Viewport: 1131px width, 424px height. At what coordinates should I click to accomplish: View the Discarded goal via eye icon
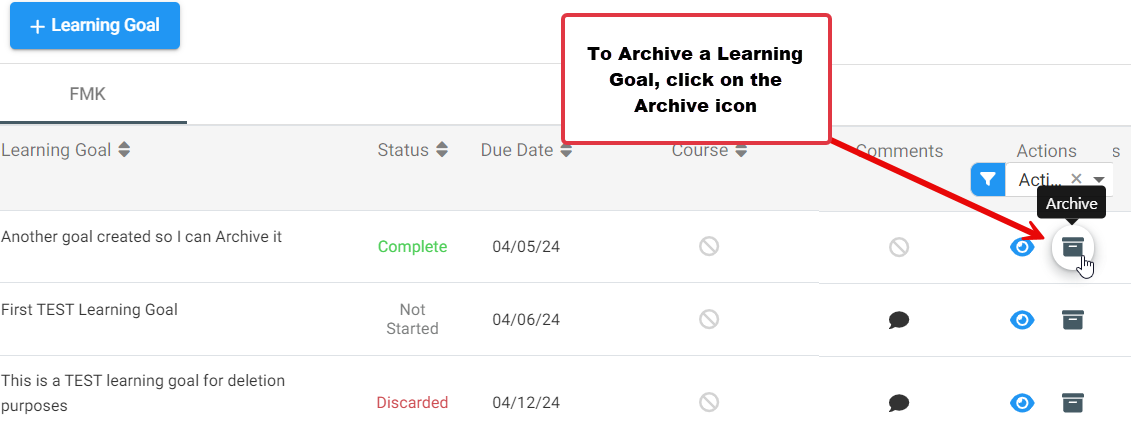click(x=1022, y=402)
